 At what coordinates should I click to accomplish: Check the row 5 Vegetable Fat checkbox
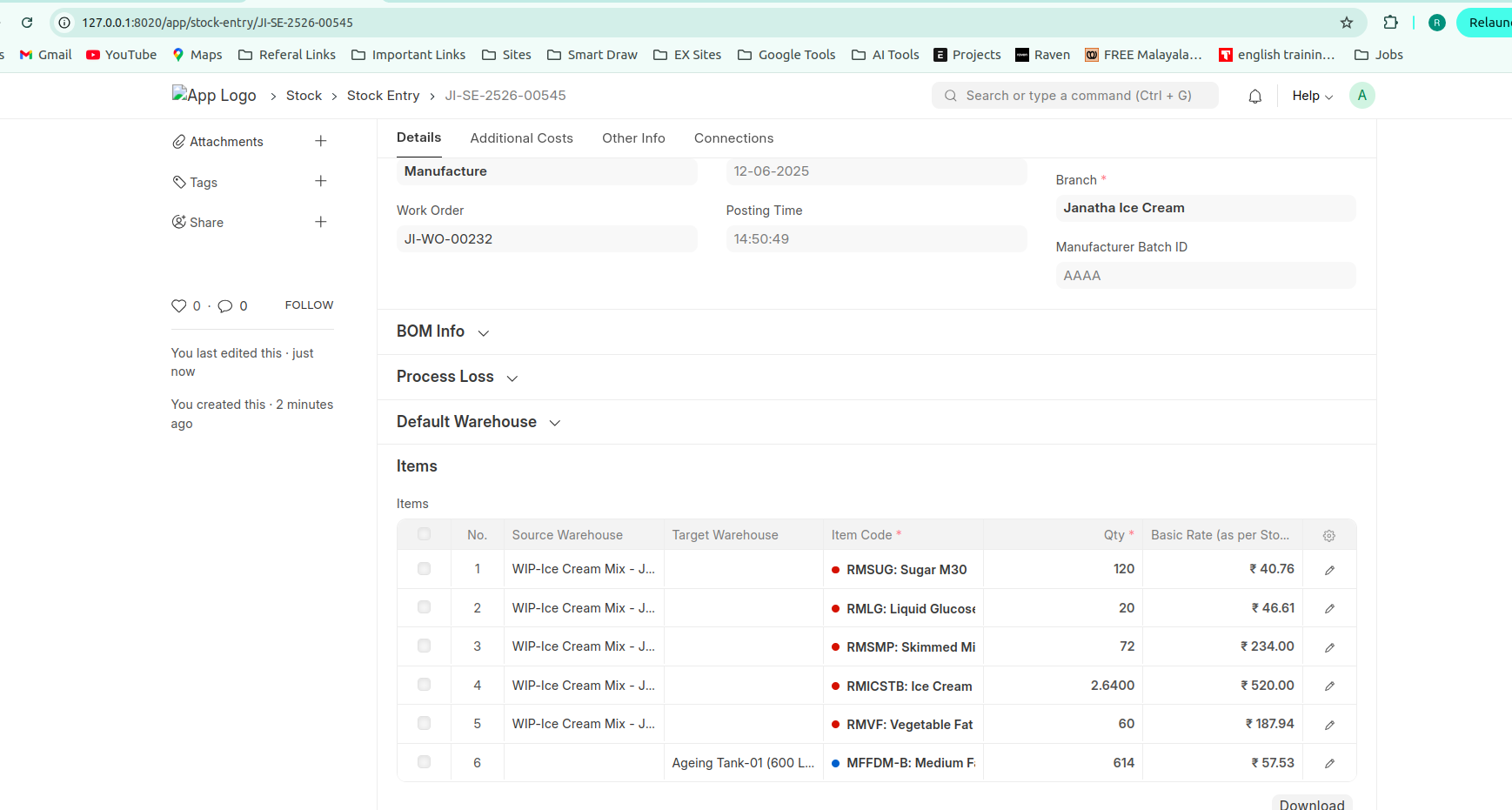coord(424,723)
